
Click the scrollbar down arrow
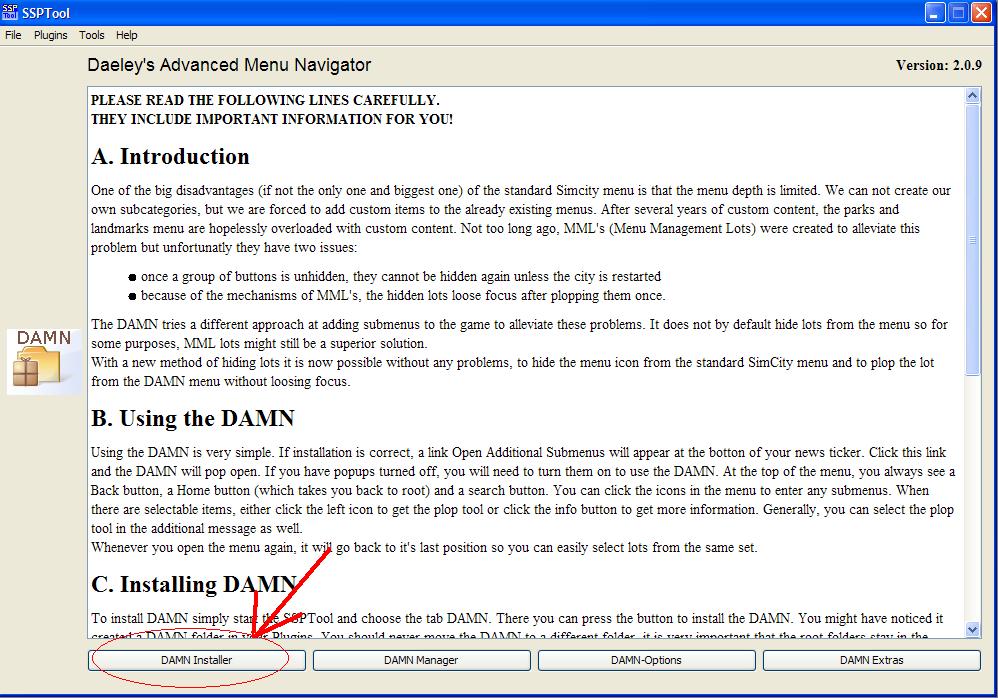pos(972,629)
